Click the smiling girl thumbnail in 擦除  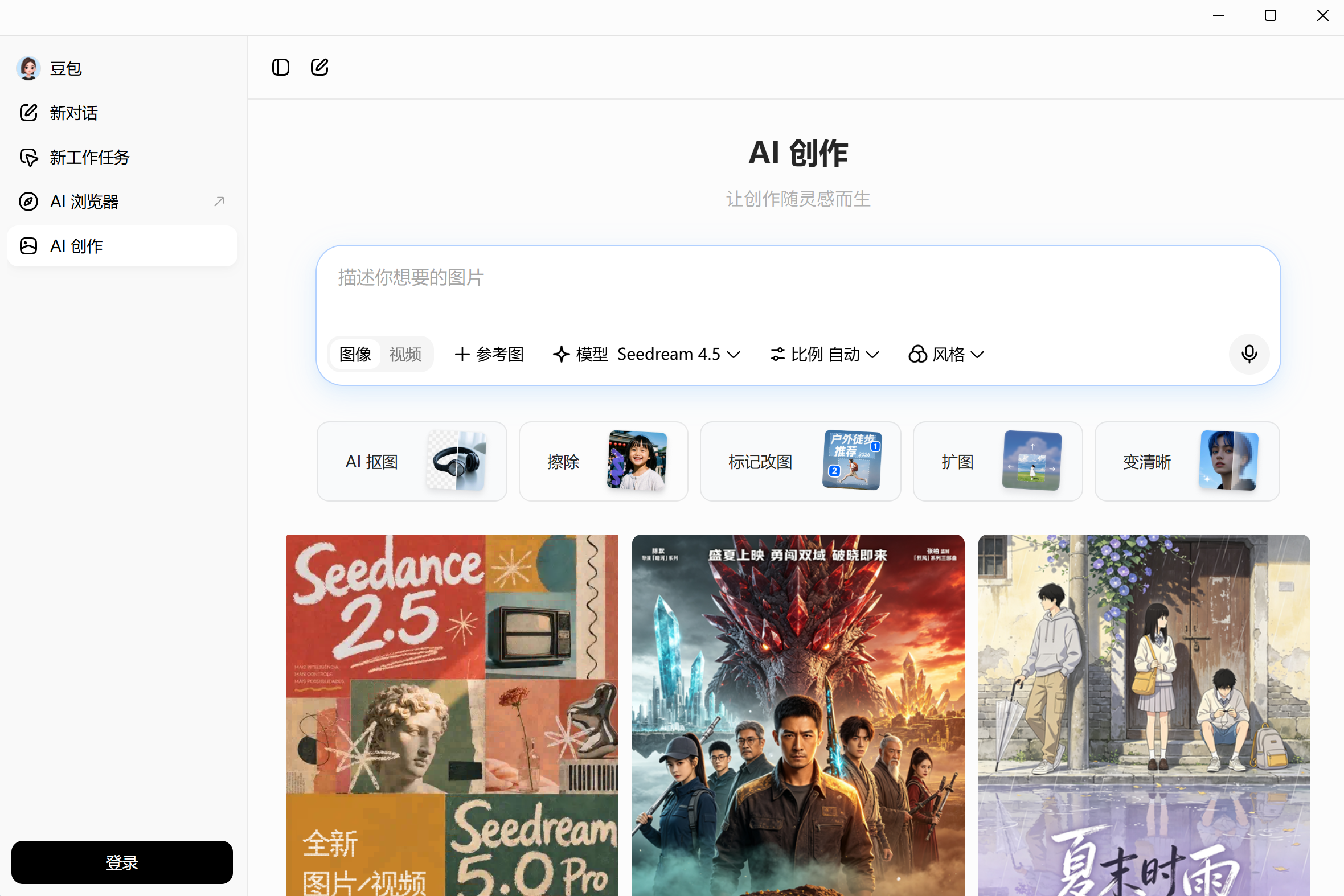pyautogui.click(x=637, y=461)
